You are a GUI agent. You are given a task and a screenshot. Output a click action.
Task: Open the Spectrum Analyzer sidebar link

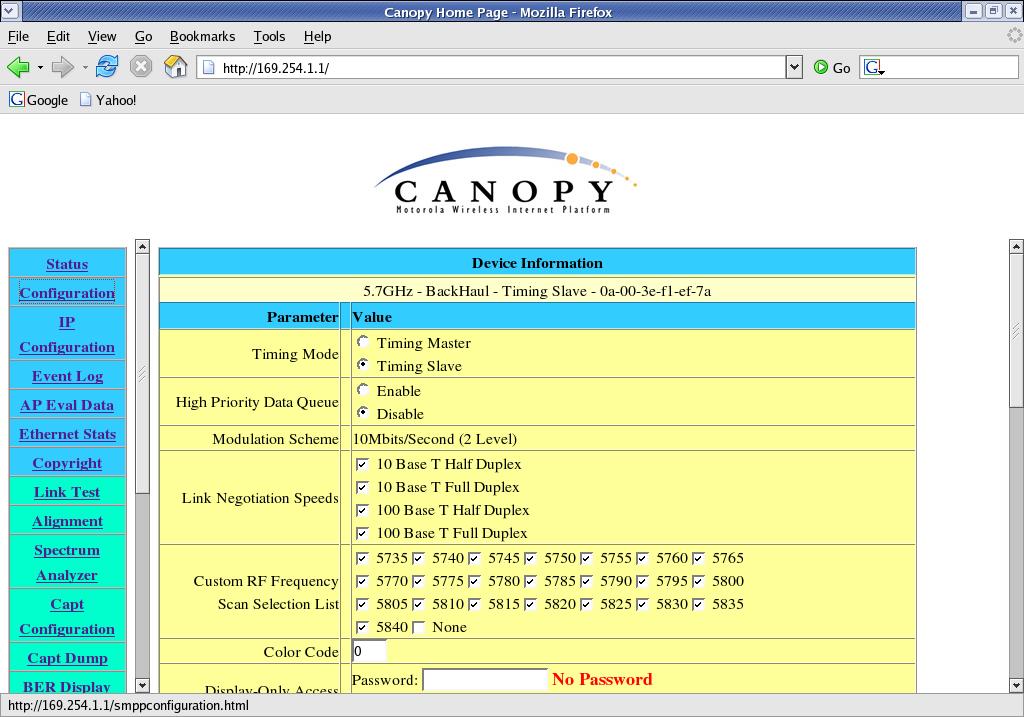(x=67, y=562)
